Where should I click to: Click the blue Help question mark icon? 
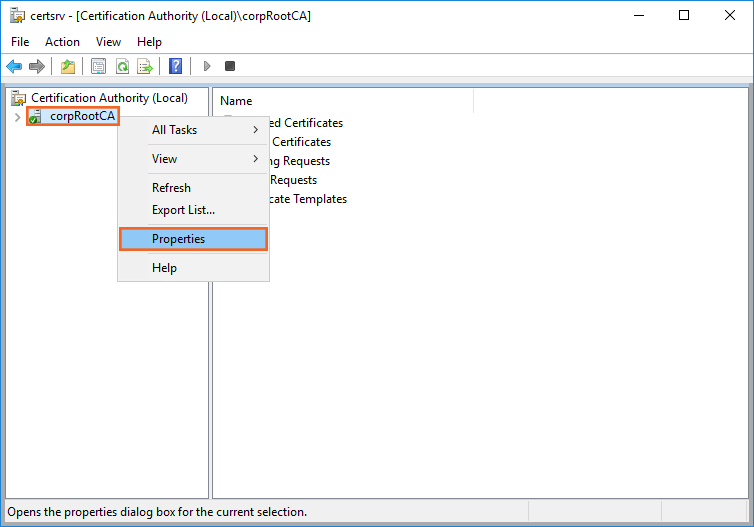176,67
